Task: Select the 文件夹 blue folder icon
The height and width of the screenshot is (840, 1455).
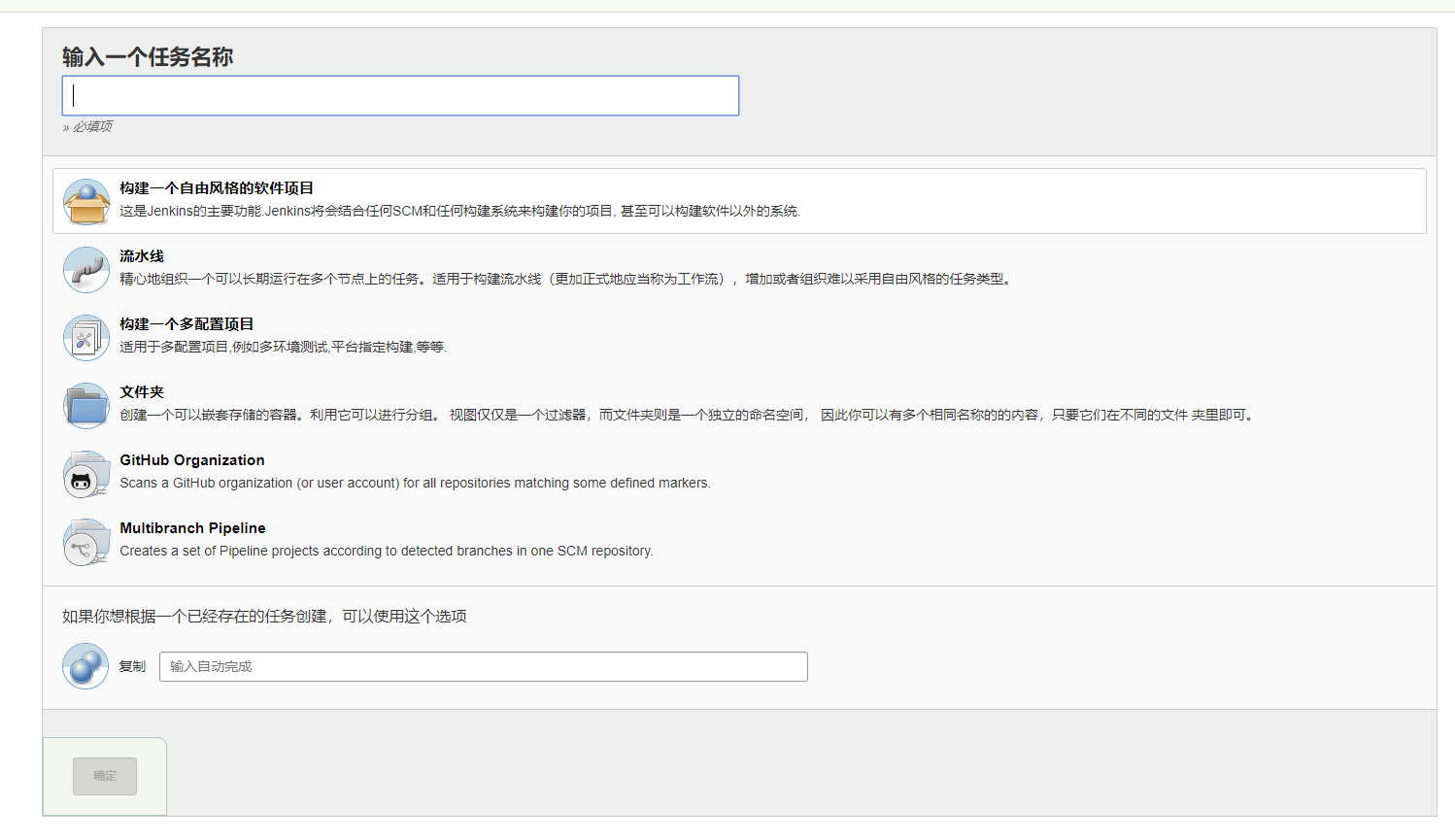Action: pos(86,406)
